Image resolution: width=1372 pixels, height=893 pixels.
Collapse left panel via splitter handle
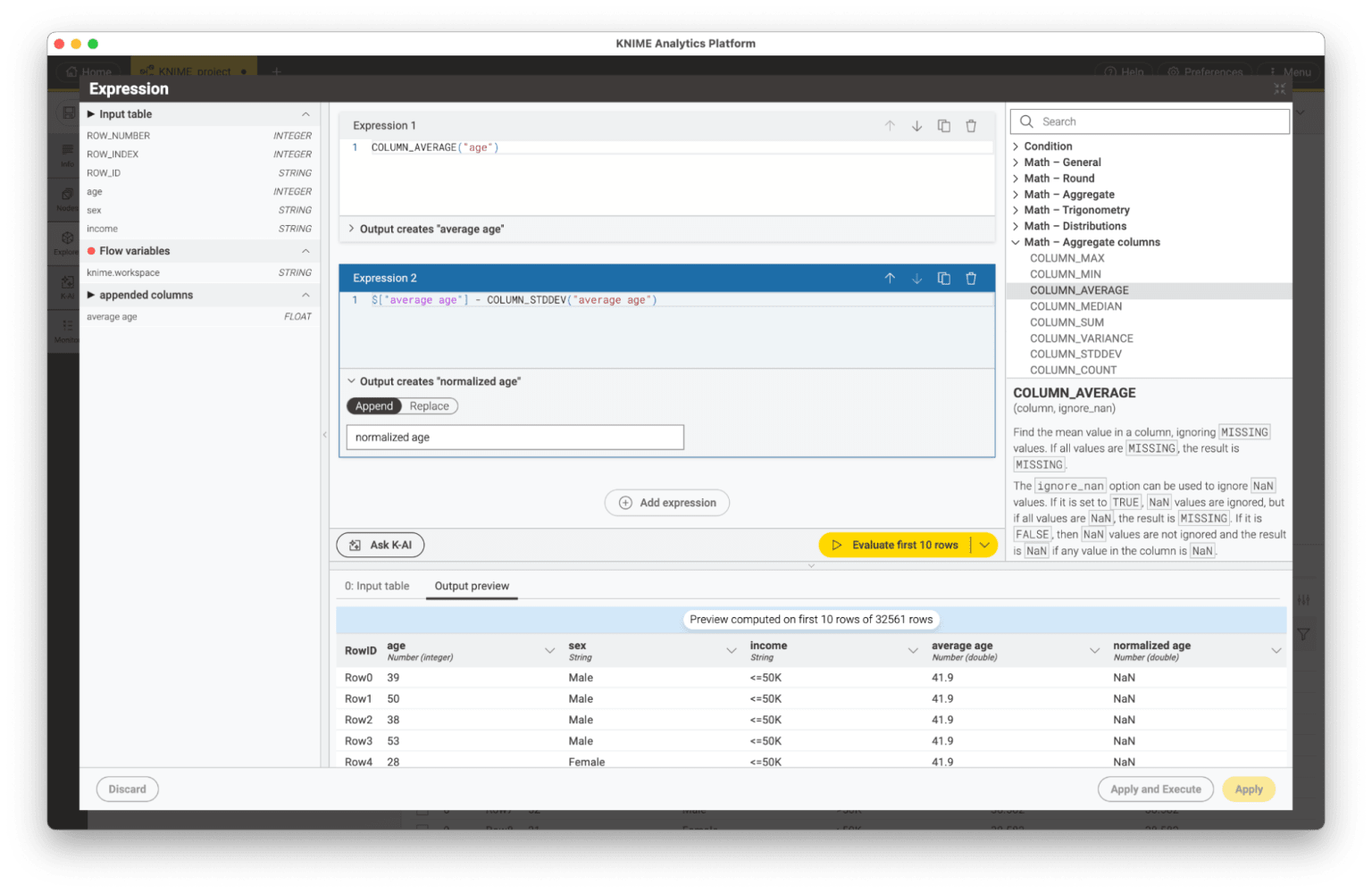pyautogui.click(x=324, y=435)
